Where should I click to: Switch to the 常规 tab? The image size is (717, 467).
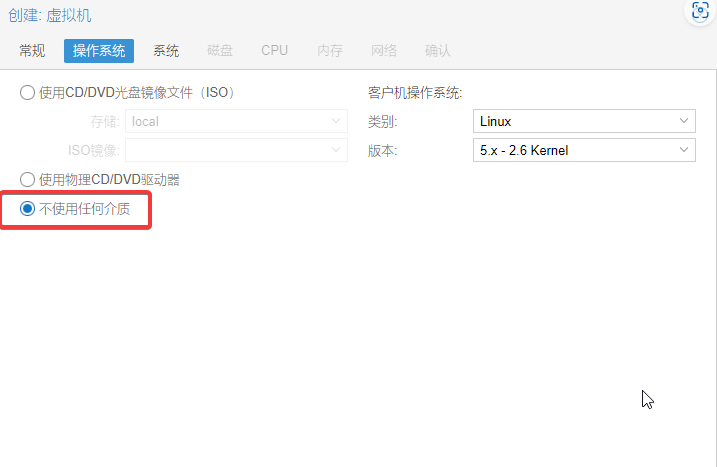point(32,51)
